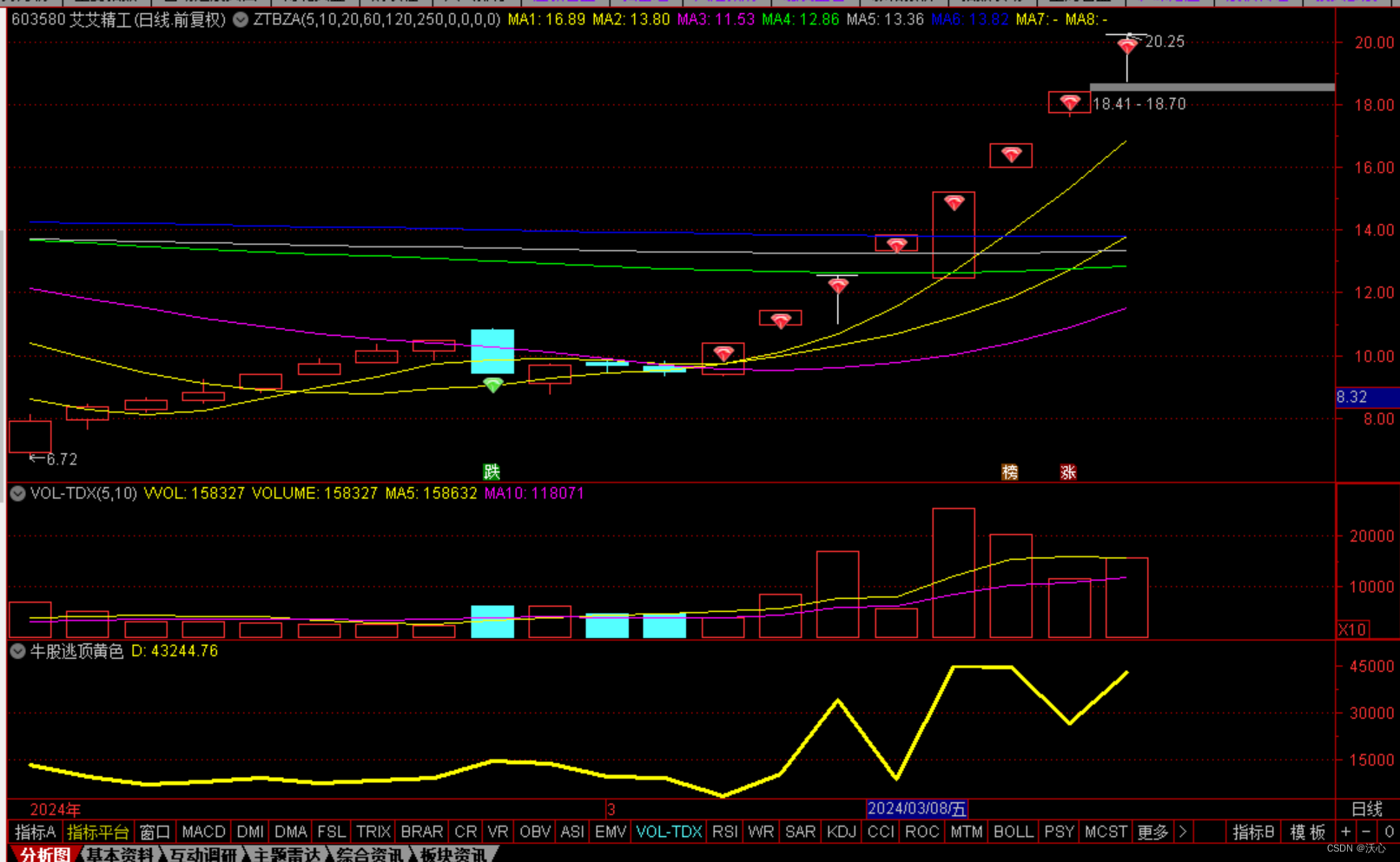Open the 板块资讯 bottom tab
The height and width of the screenshot is (862, 1400).
pyautogui.click(x=453, y=854)
